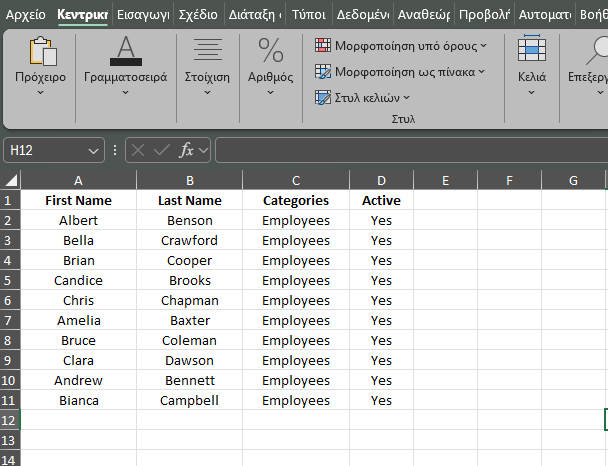The height and width of the screenshot is (466, 608).
Task: Expand Μορφοποίηση ως πίνακα dropdown
Action: 481,72
